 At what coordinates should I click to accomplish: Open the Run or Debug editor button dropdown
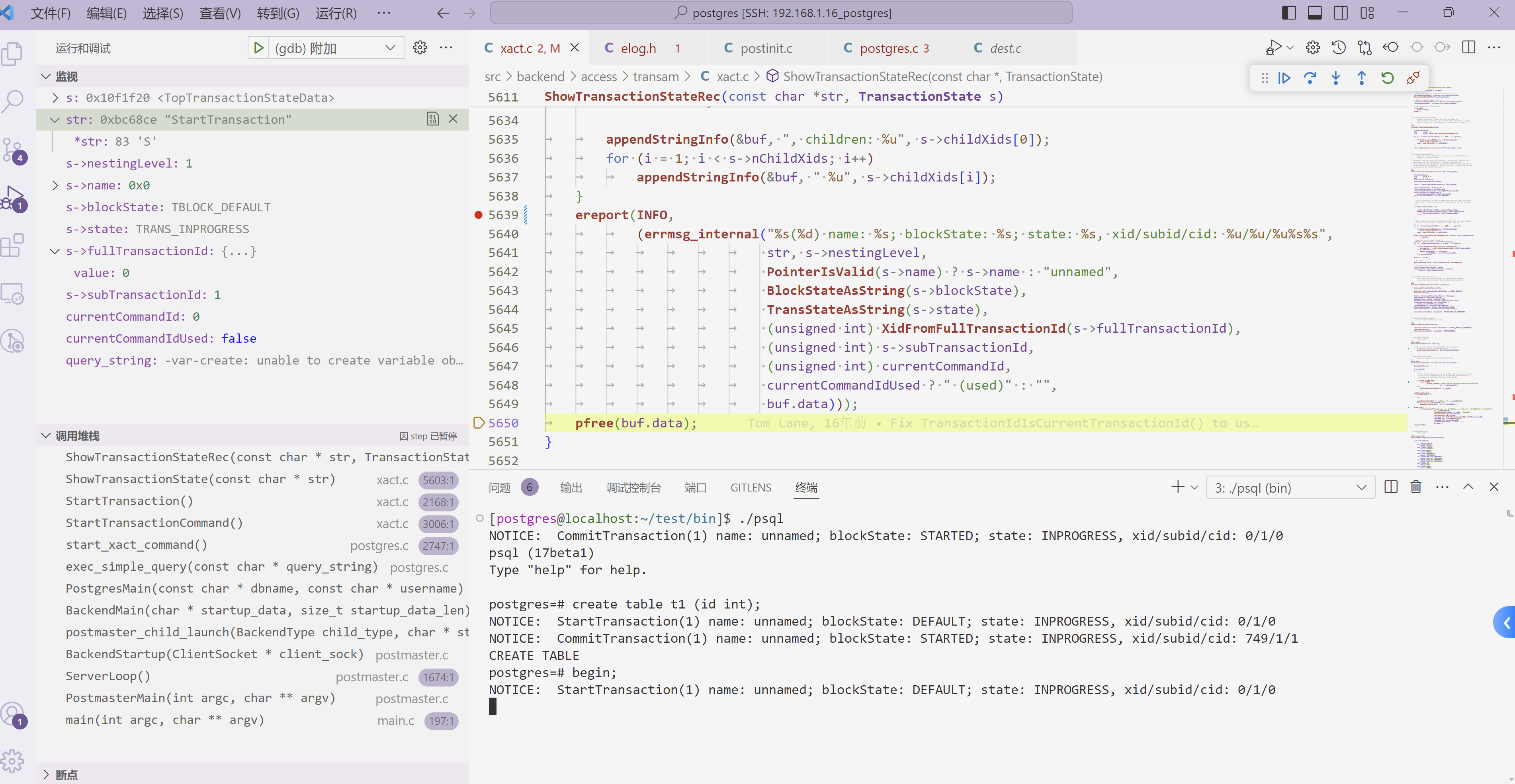[1290, 48]
